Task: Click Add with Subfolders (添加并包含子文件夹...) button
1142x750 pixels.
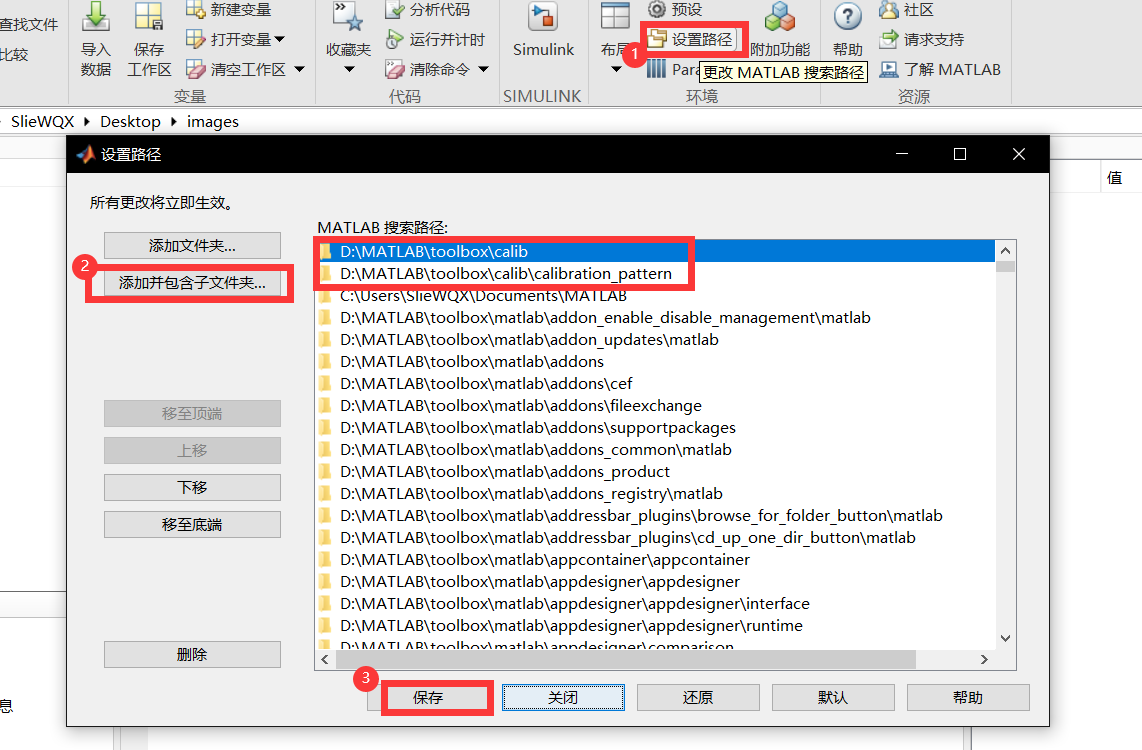Action: coord(192,283)
